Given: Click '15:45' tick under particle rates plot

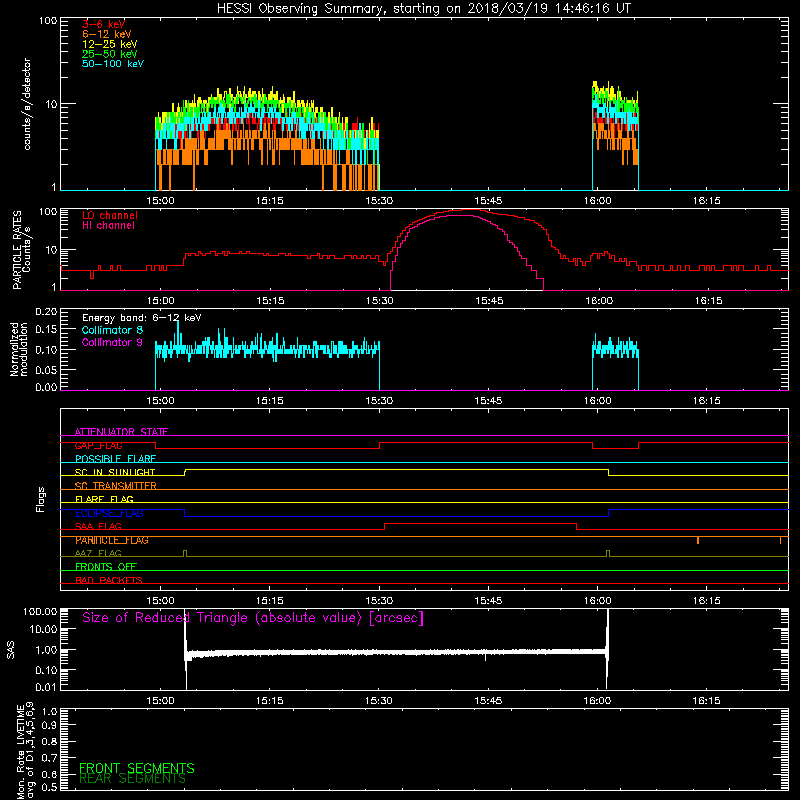Looking at the screenshot, I should 489,301.
